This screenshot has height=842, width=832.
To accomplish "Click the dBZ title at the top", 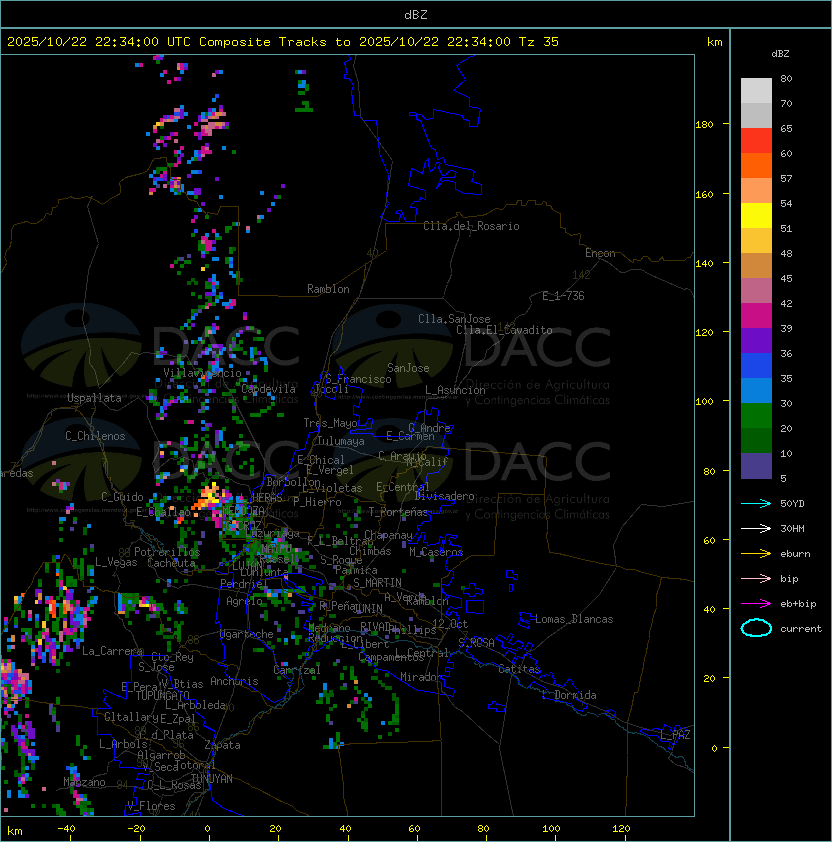I will pyautogui.click(x=416, y=14).
